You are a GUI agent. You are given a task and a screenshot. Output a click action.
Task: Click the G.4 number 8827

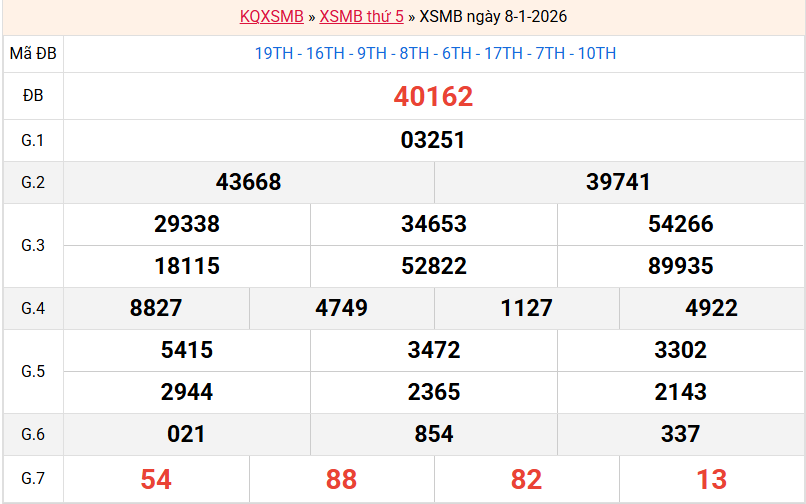click(156, 308)
